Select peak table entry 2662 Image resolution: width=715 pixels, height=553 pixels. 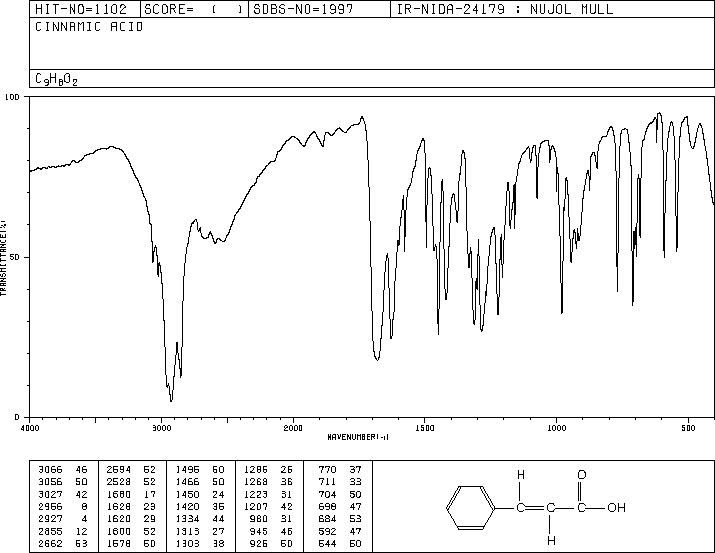[50, 543]
